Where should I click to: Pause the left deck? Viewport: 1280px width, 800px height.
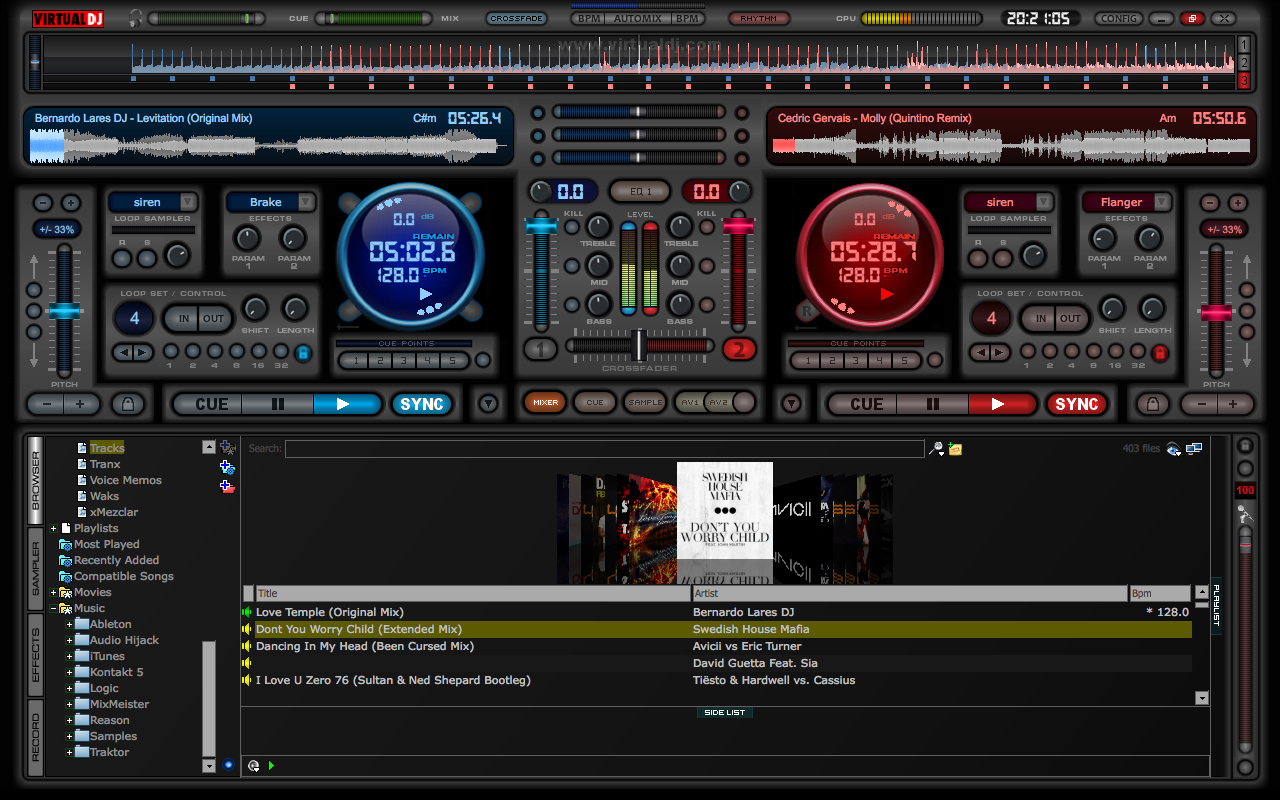tap(278, 404)
